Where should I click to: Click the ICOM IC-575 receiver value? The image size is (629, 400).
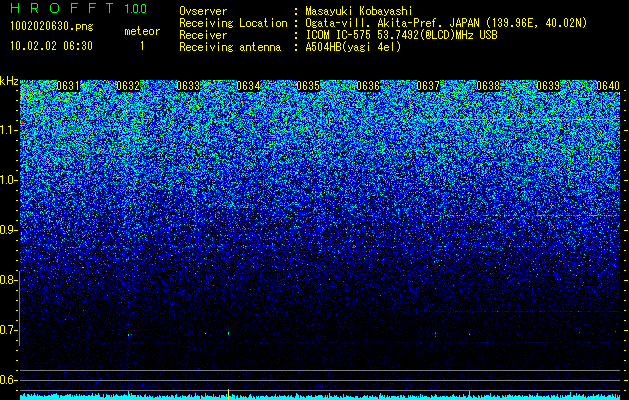tap(401, 35)
